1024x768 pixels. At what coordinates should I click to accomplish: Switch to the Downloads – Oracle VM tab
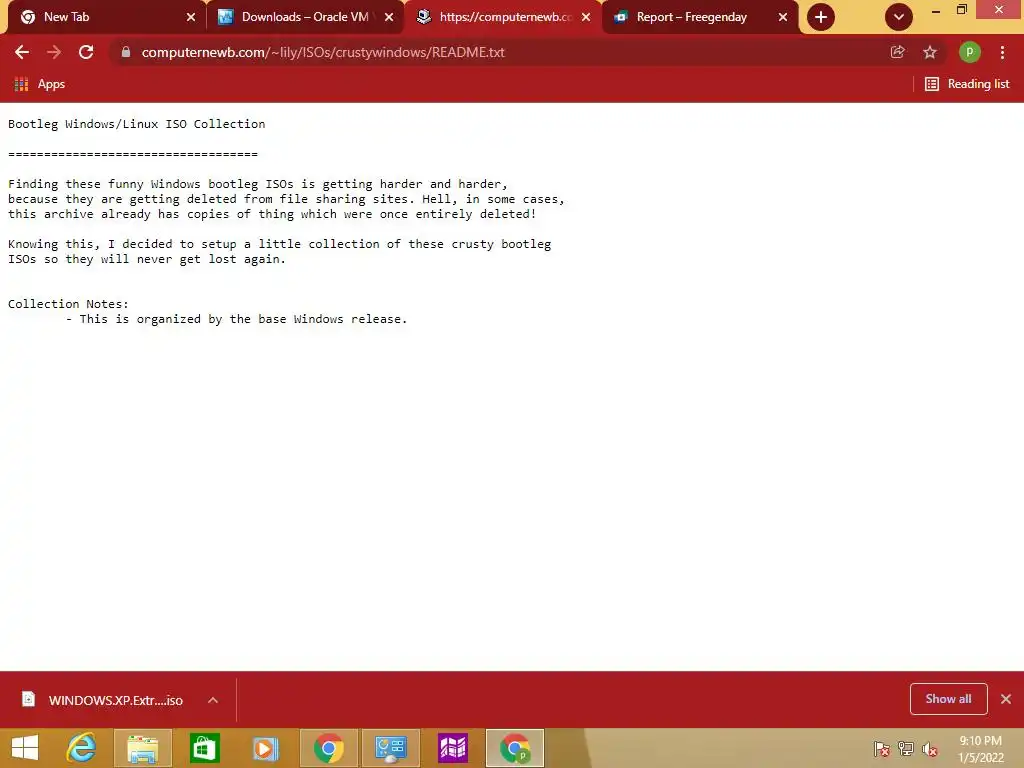pyautogui.click(x=306, y=17)
